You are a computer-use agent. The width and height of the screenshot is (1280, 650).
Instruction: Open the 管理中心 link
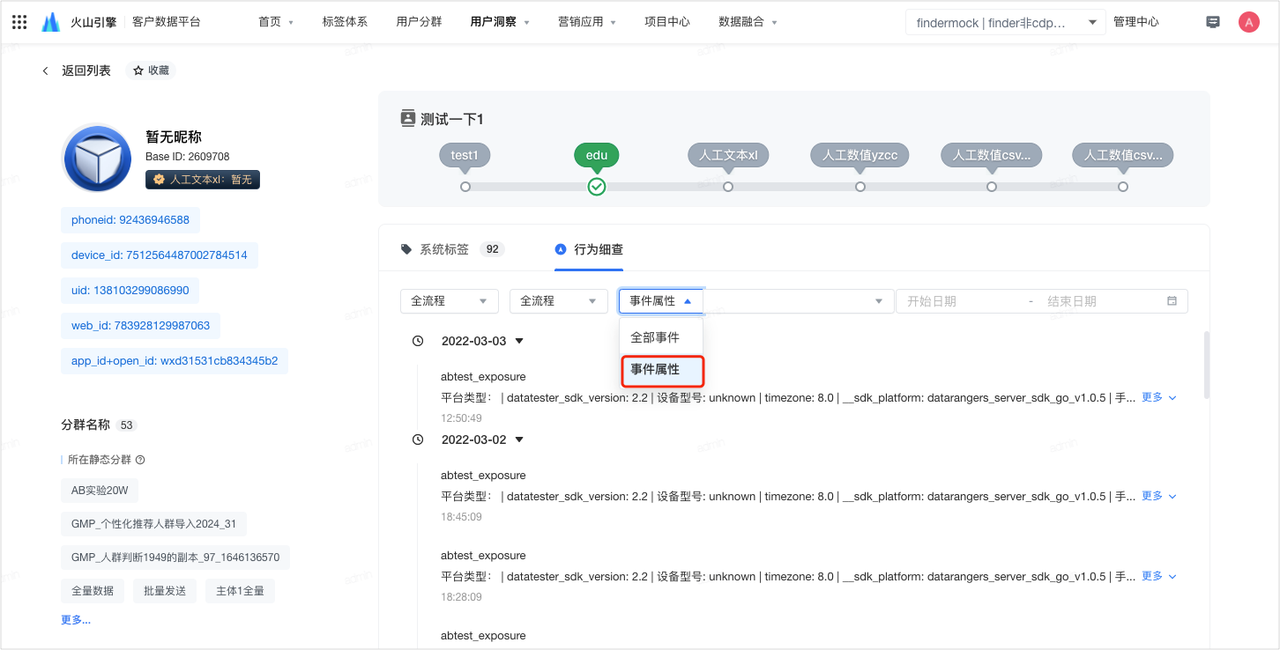pyautogui.click(x=1135, y=22)
